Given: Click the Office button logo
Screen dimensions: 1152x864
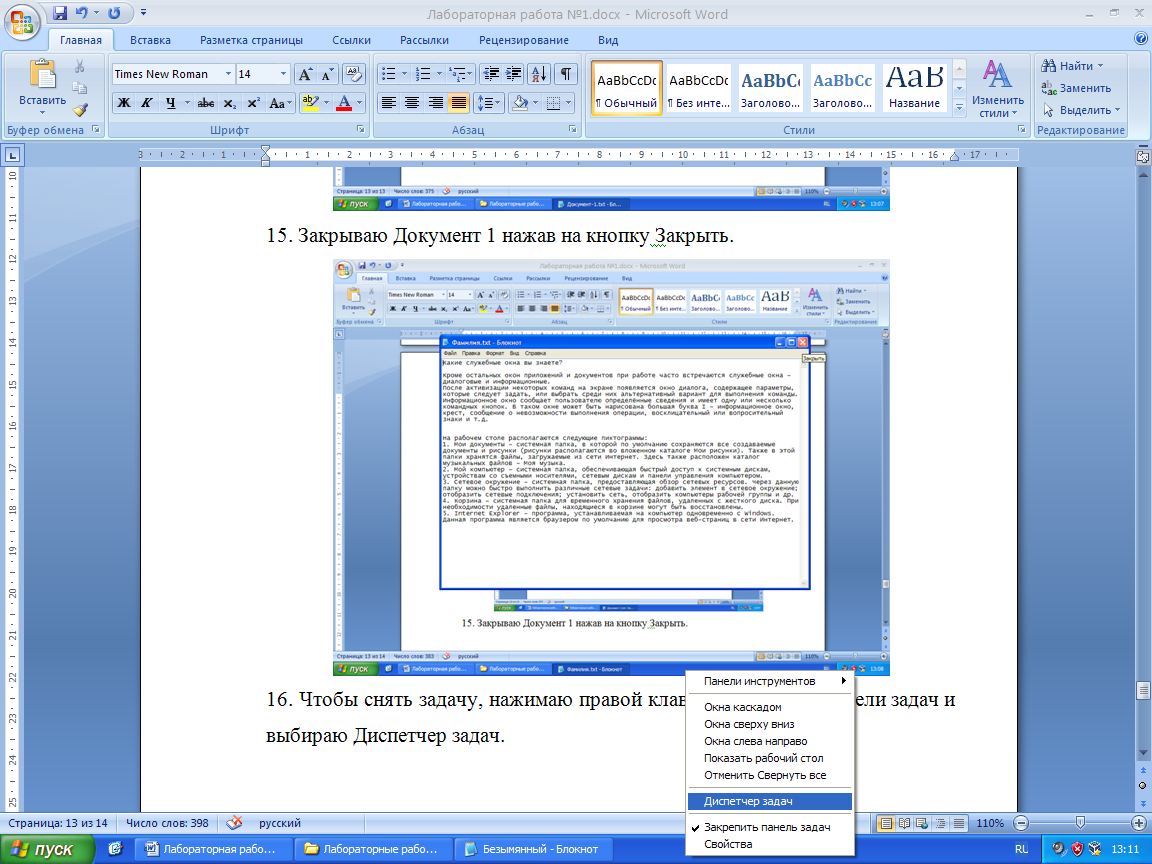Looking at the screenshot, I should point(22,21).
